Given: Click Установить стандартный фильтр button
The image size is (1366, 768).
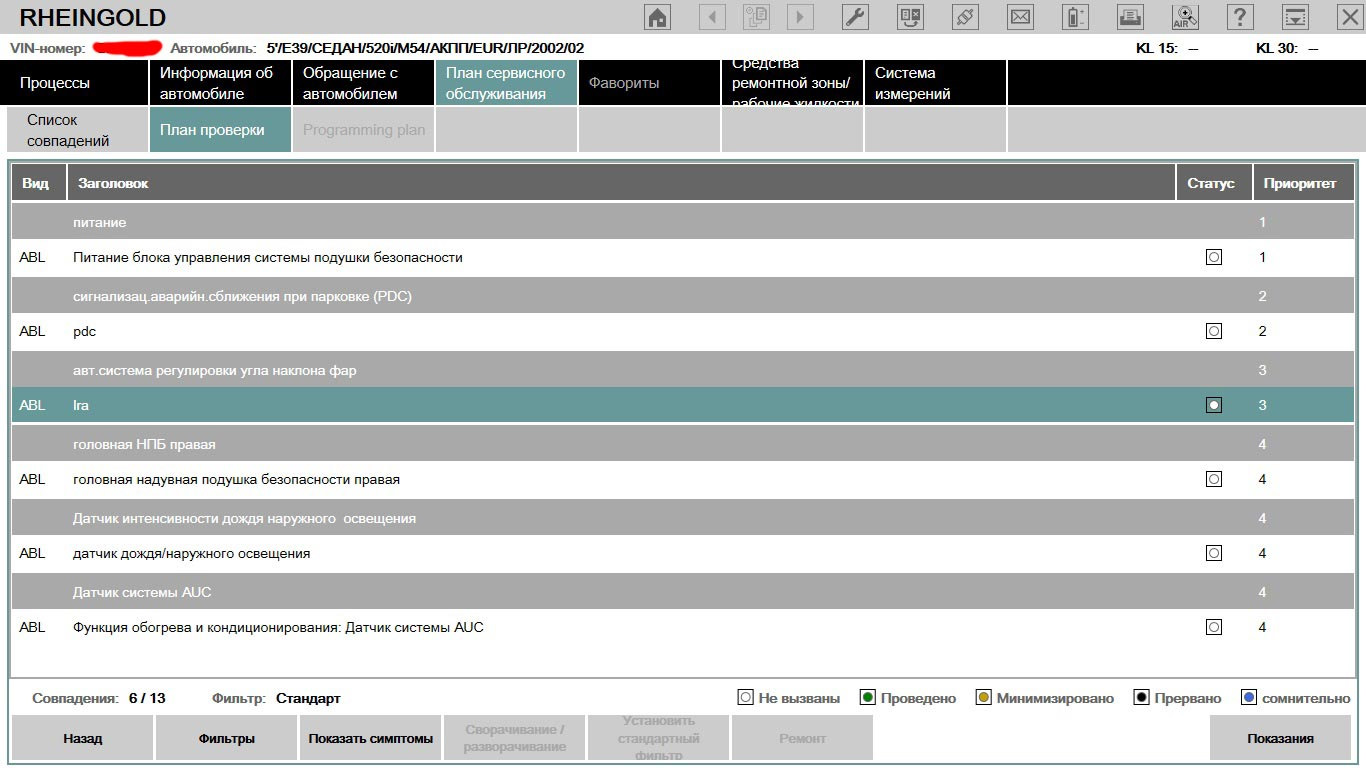Looking at the screenshot, I should [658, 738].
